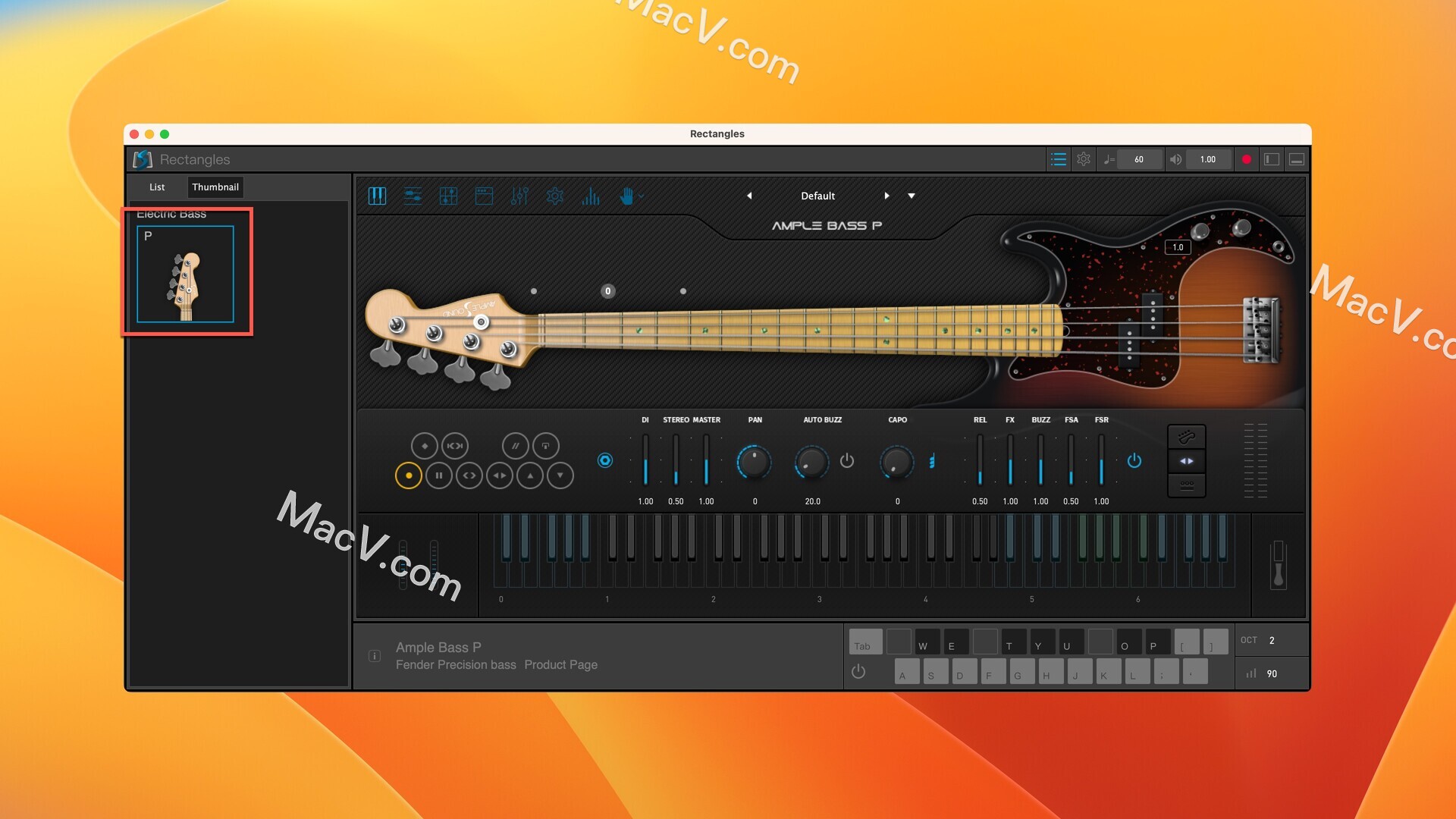Click the tempo field showing 60
Screen dimensions: 1456x819
click(x=1139, y=159)
